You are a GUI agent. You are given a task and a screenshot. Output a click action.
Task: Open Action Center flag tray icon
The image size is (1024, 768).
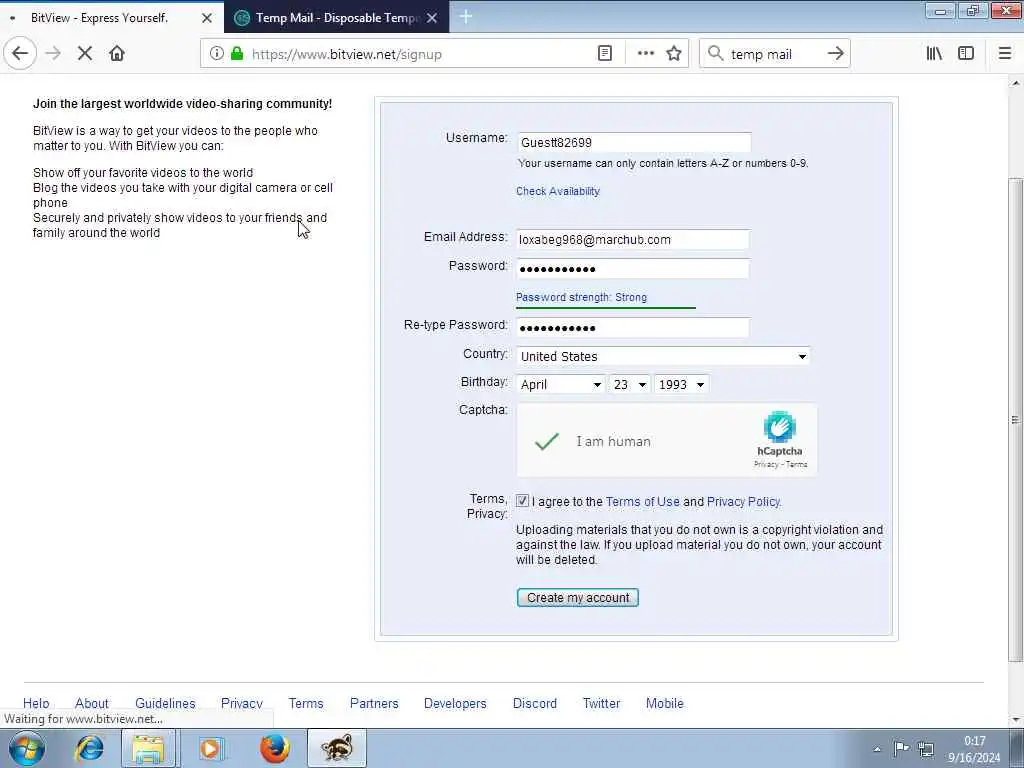(902, 748)
